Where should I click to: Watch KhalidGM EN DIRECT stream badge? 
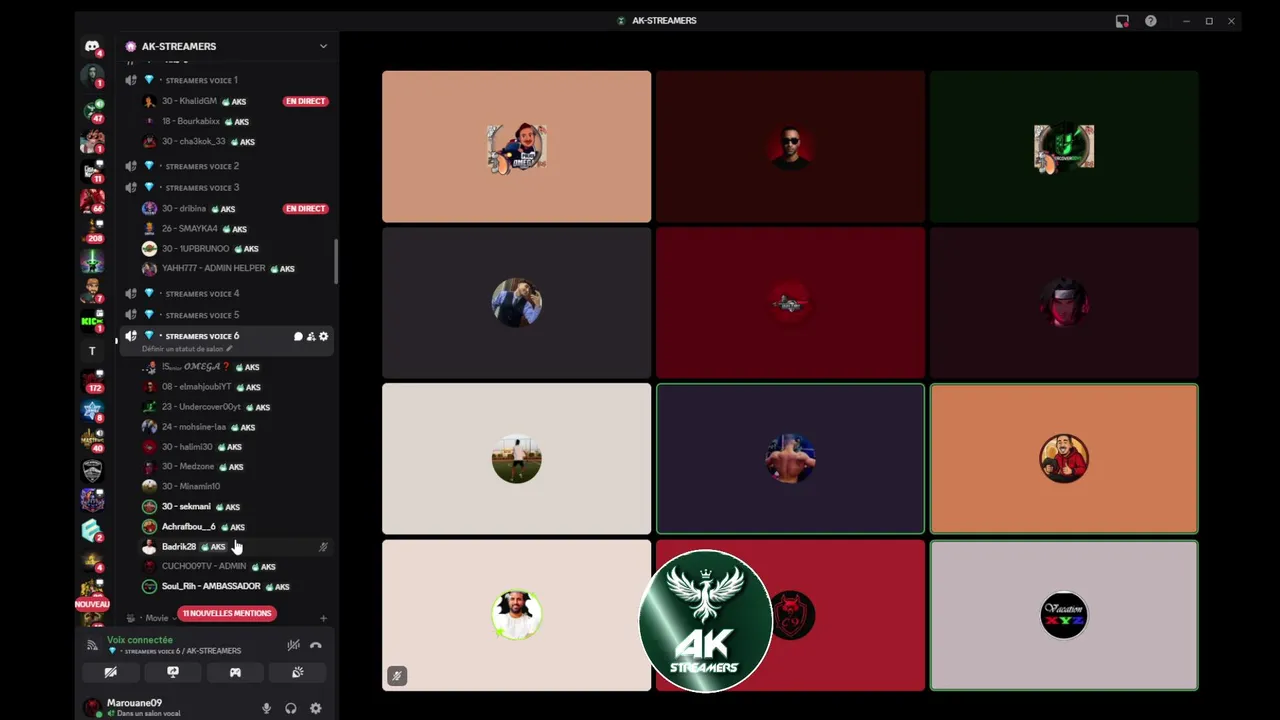(x=305, y=101)
